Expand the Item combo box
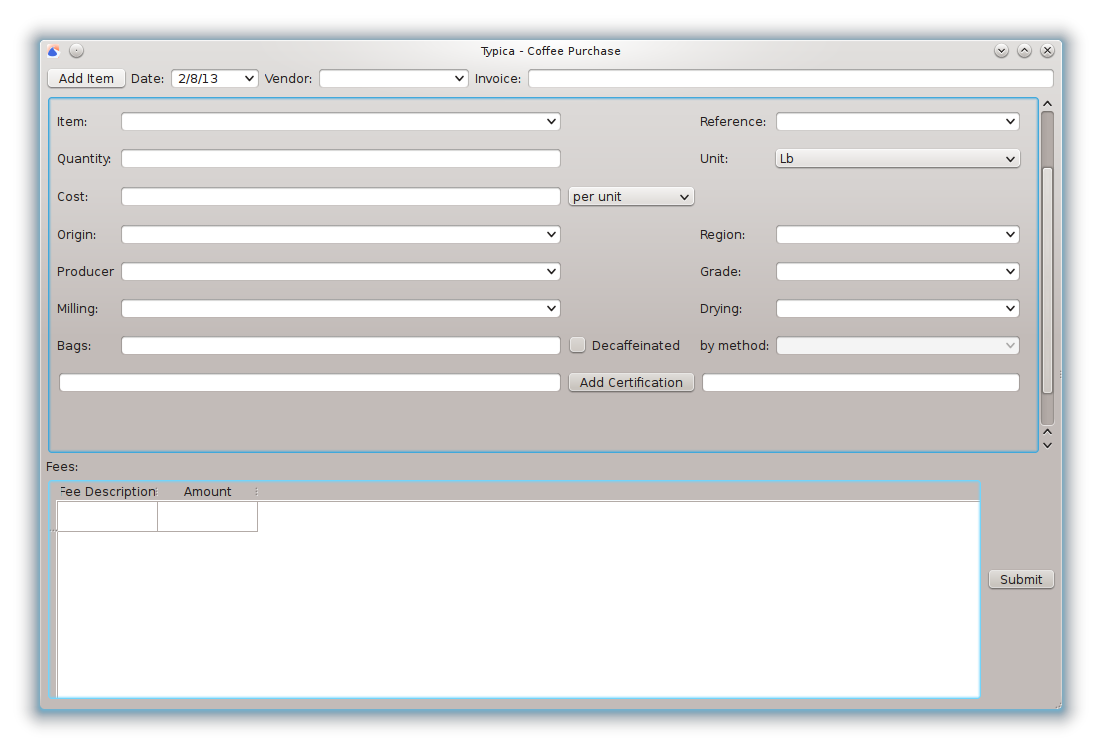1102x749 pixels. pos(341,122)
